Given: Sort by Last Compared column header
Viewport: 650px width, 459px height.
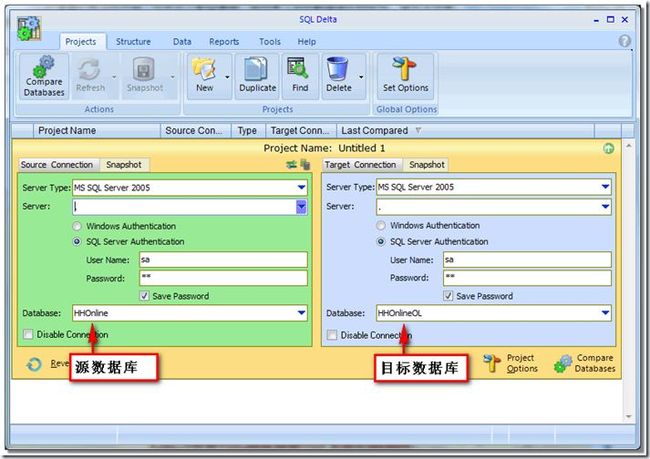Looking at the screenshot, I should coord(466,131).
